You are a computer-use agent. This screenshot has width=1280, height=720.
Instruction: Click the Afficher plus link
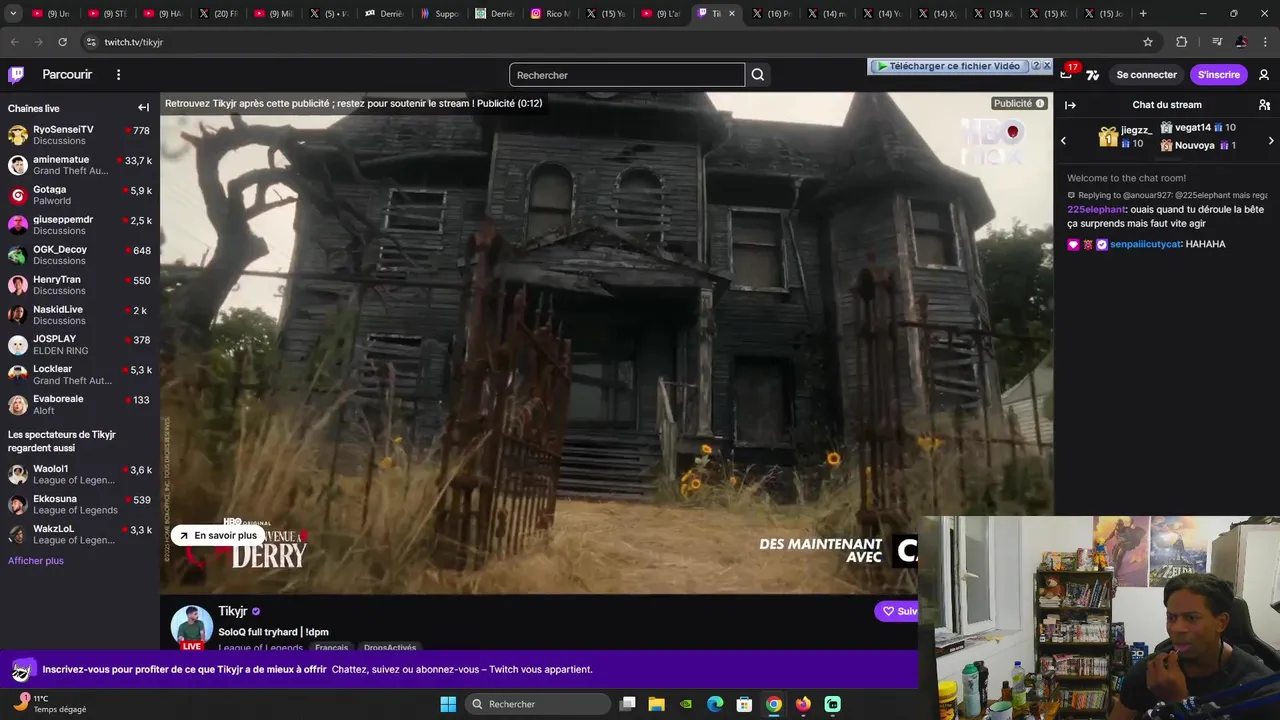[36, 561]
